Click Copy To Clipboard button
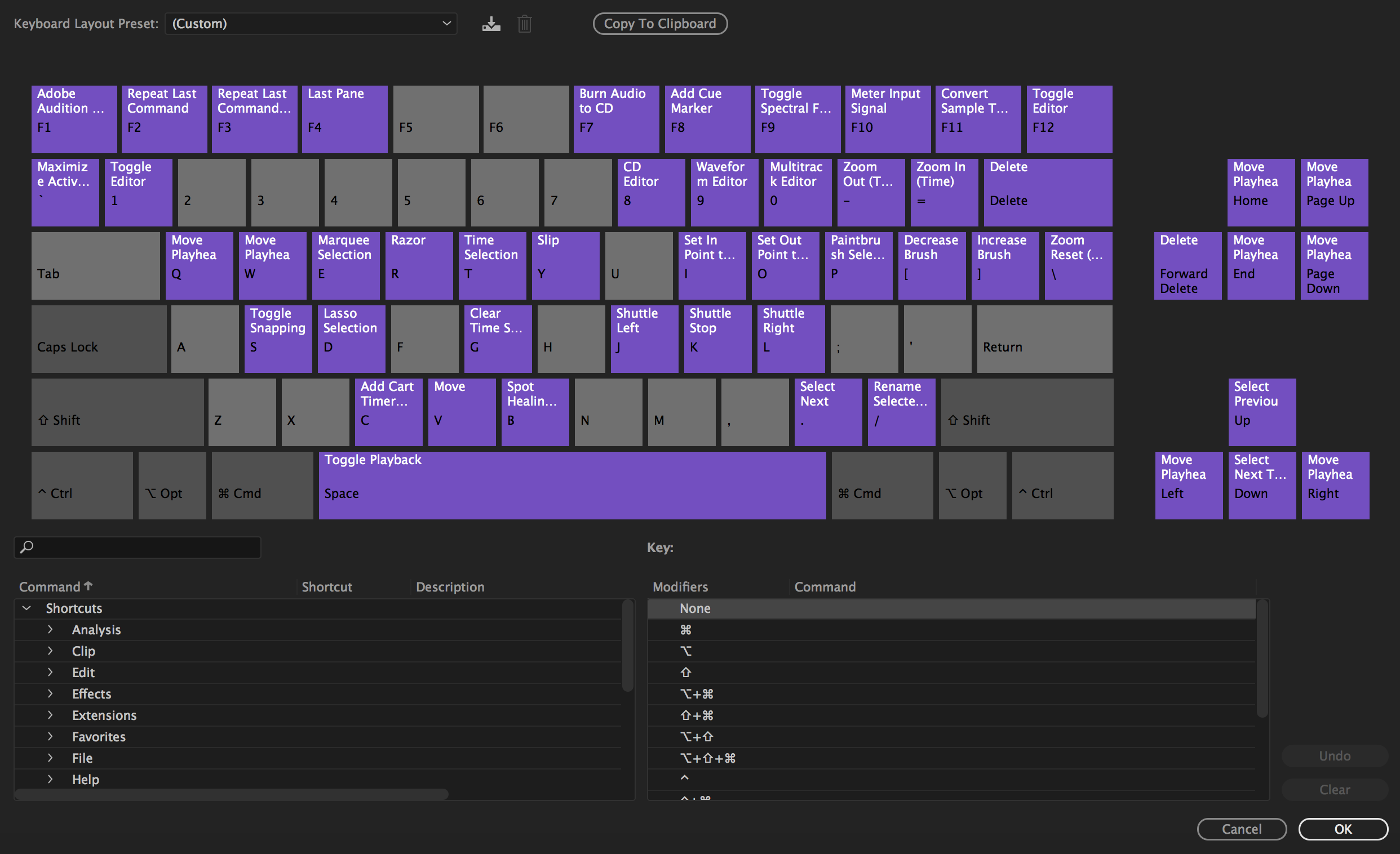1400x854 pixels. click(x=661, y=22)
